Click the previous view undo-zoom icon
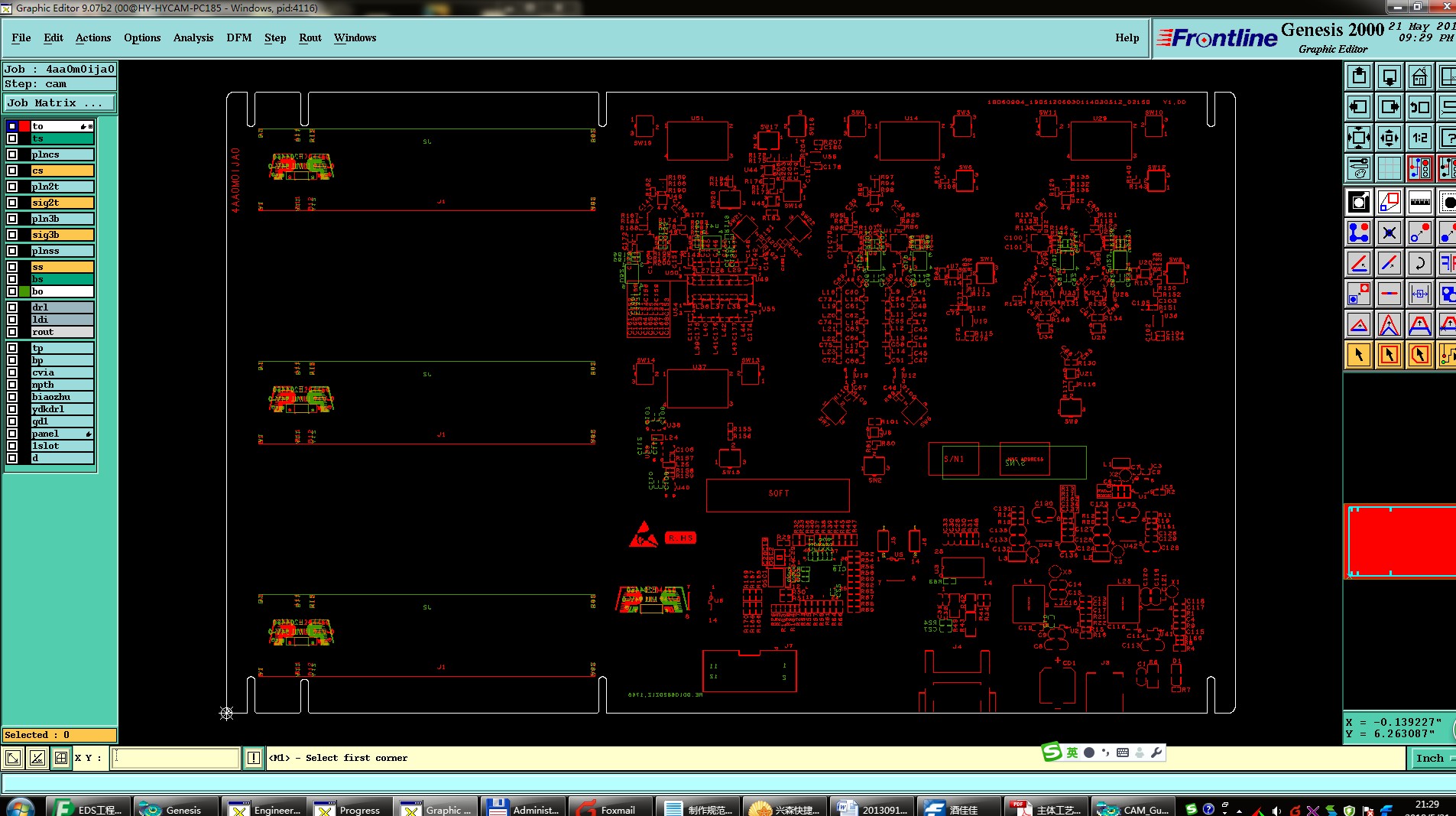 pyautogui.click(x=1419, y=107)
